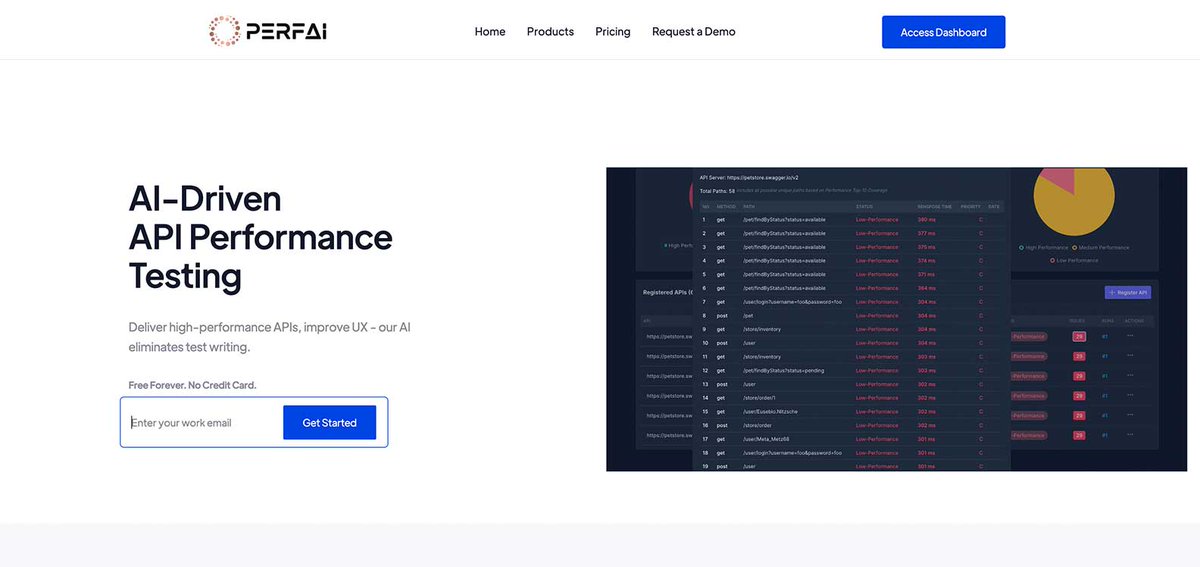Click the 'Total Paths: 58' text
The height and width of the screenshot is (567, 1200).
point(717,190)
